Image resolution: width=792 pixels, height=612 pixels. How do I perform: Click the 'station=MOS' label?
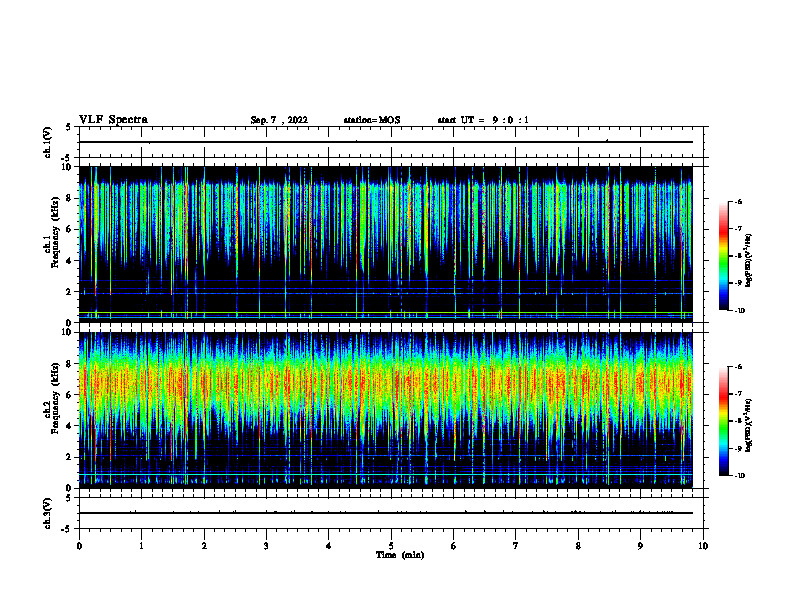click(x=372, y=120)
